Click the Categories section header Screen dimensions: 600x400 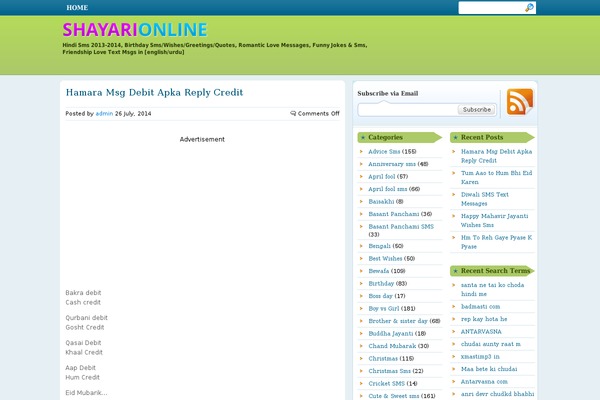pos(399,137)
